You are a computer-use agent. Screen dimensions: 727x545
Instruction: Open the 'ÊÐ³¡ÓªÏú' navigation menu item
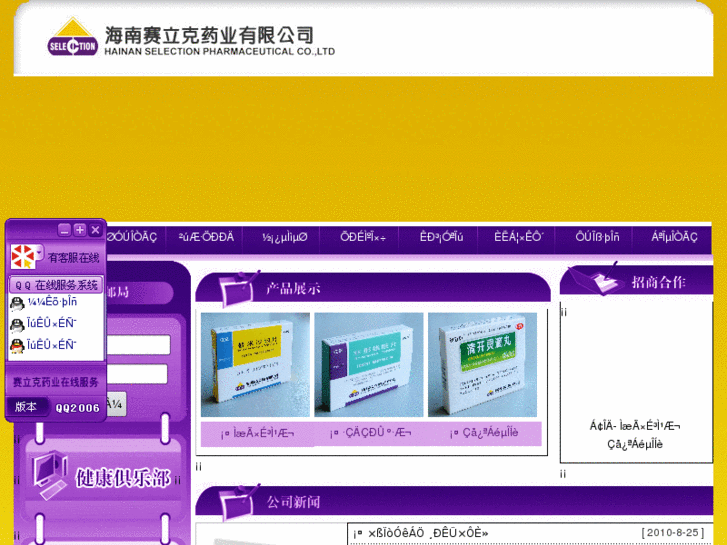pyautogui.click(x=441, y=237)
